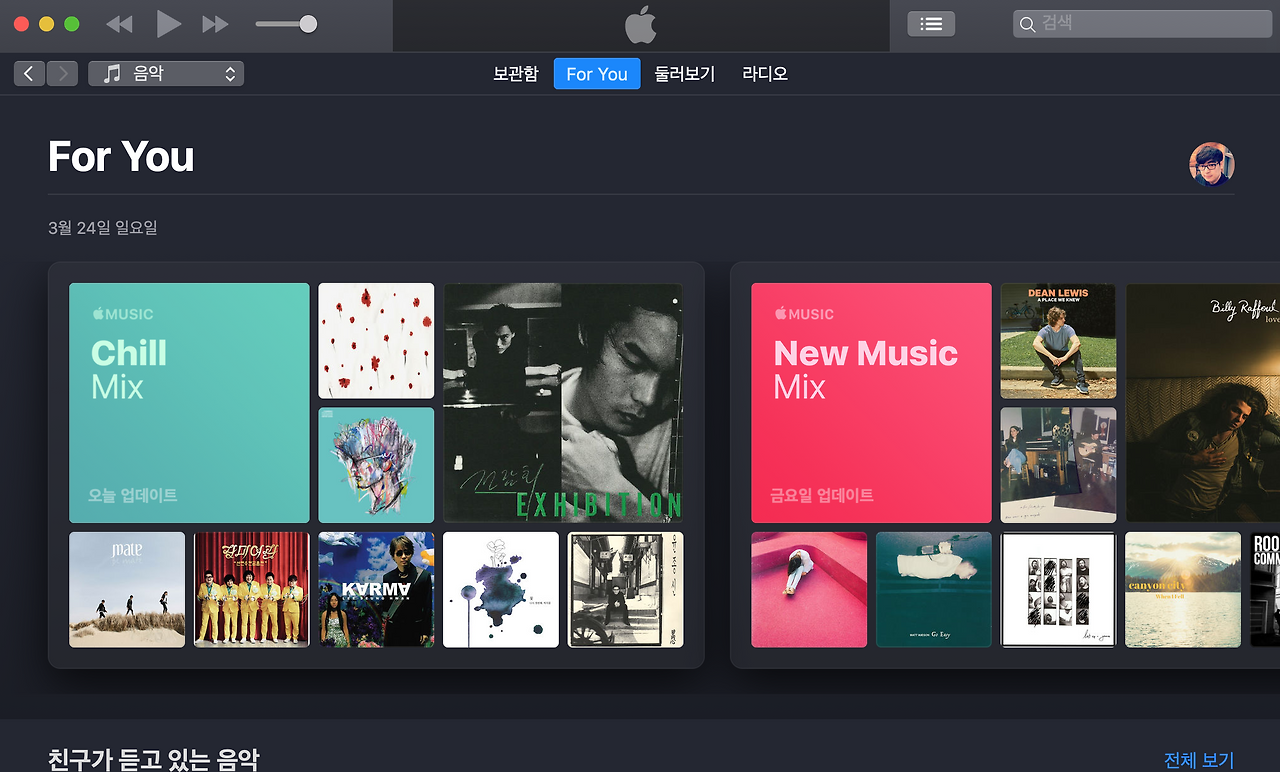Open the red flowers album cover
Image resolution: width=1280 pixels, height=772 pixels.
click(376, 341)
